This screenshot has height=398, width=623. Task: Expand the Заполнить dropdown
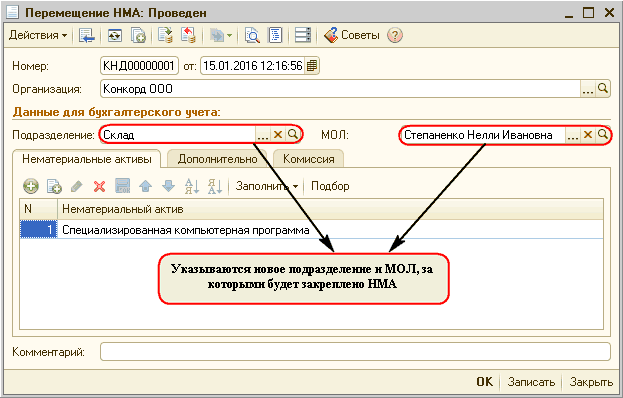267,186
